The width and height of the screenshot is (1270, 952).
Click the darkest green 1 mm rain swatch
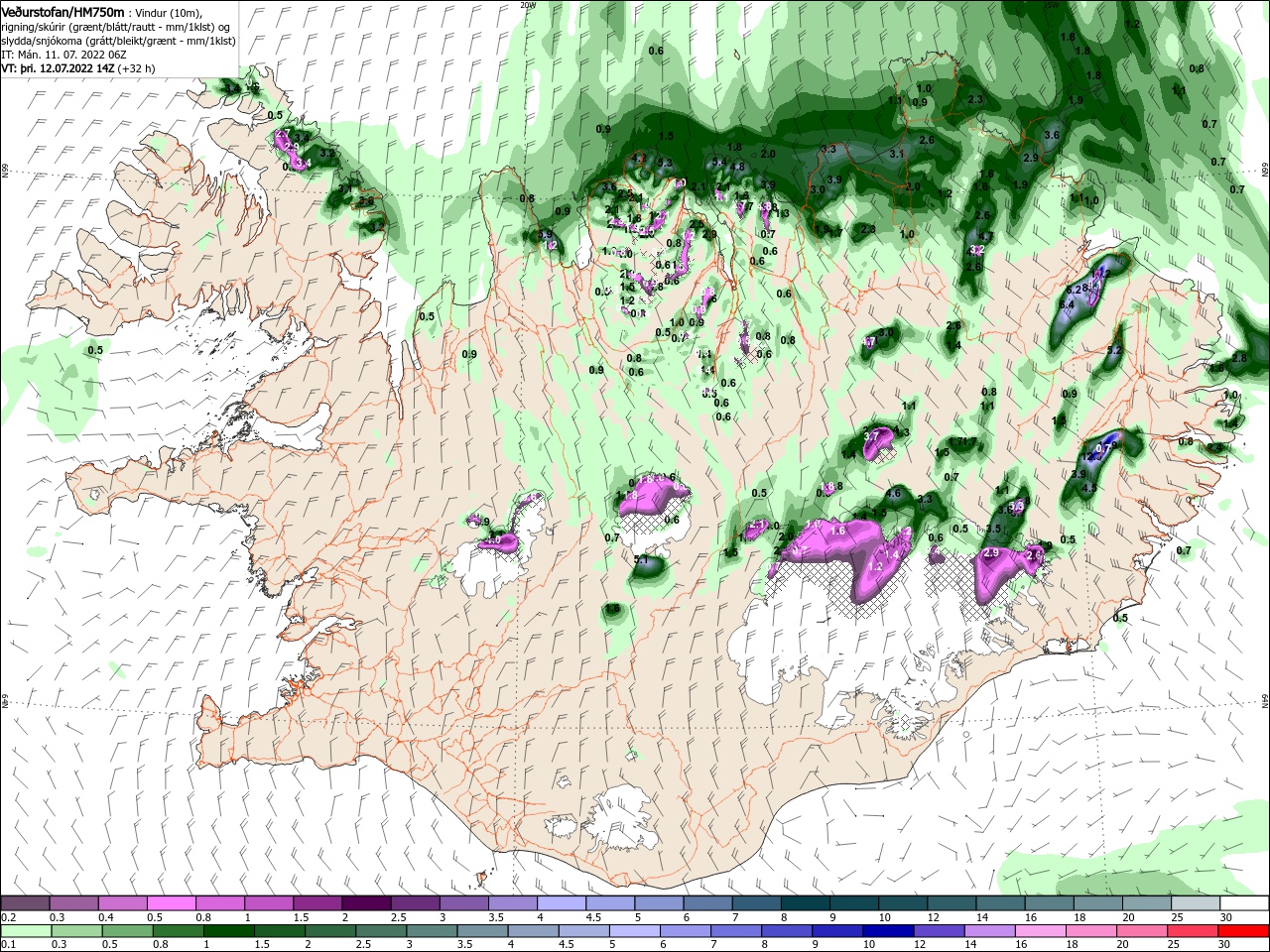pyautogui.click(x=228, y=930)
